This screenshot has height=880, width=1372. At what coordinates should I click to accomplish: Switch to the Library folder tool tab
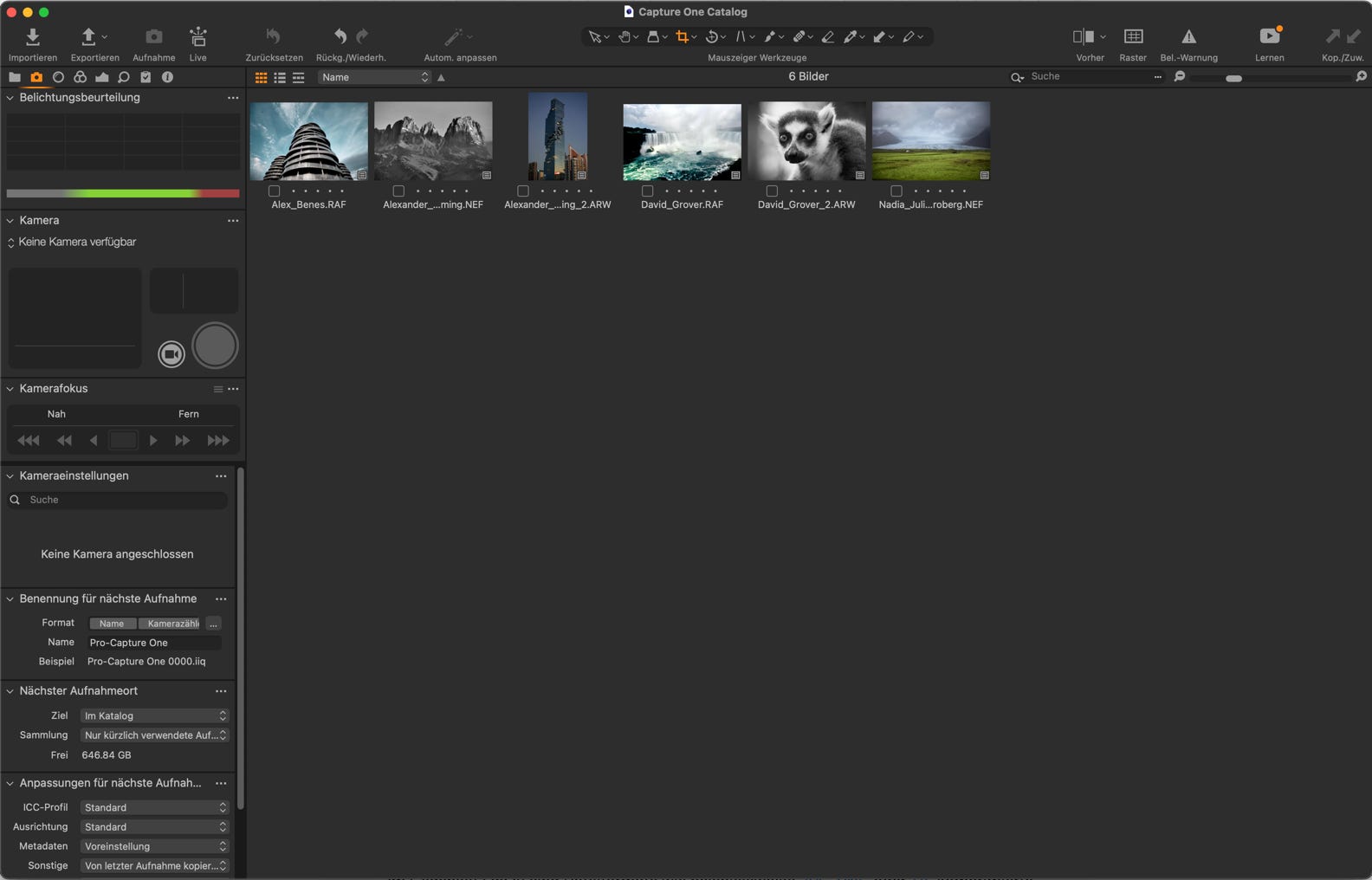pos(15,77)
